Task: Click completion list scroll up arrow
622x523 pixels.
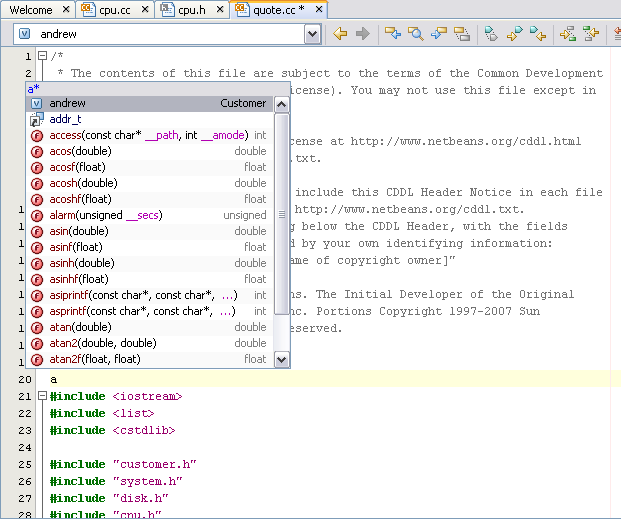Action: click(x=282, y=104)
